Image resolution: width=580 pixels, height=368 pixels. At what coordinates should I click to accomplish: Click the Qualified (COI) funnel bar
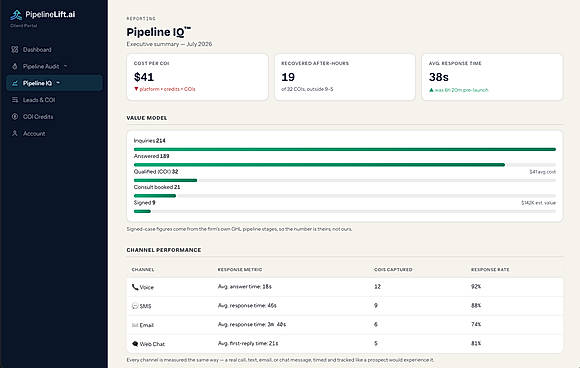point(345,180)
